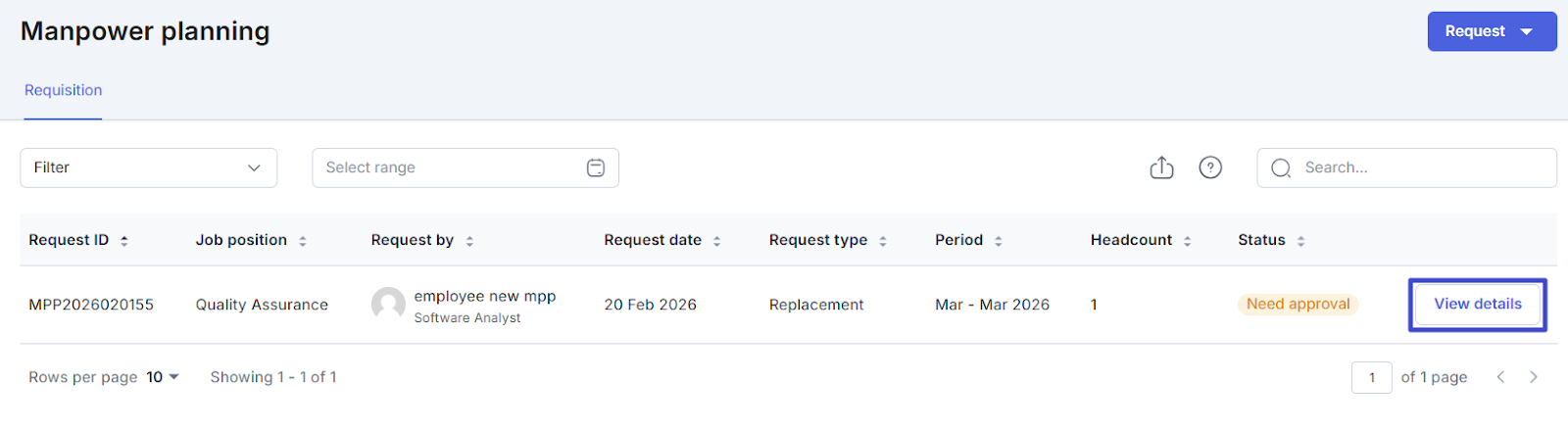Sort by Request ID column arrows
Viewport: 1568px width, 430px height.
[x=124, y=241]
